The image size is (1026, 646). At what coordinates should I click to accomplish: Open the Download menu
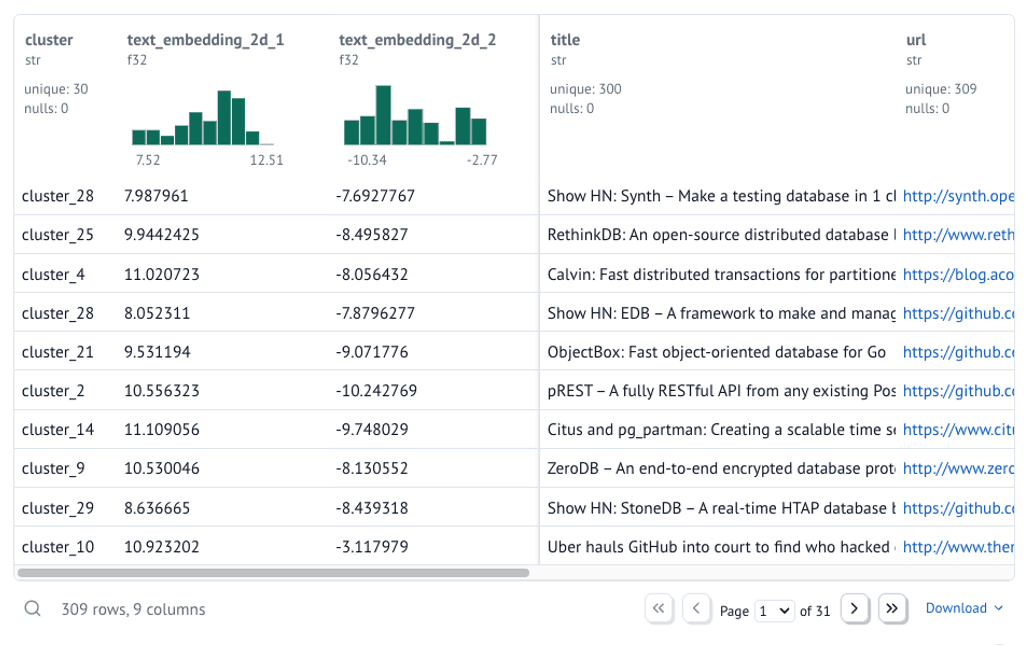tap(964, 609)
